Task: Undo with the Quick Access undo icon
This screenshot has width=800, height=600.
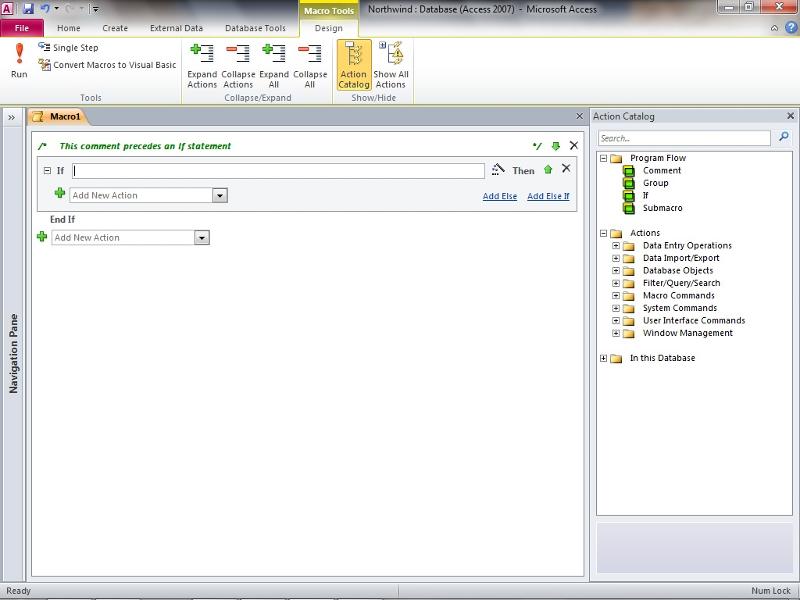Action: 45,9
